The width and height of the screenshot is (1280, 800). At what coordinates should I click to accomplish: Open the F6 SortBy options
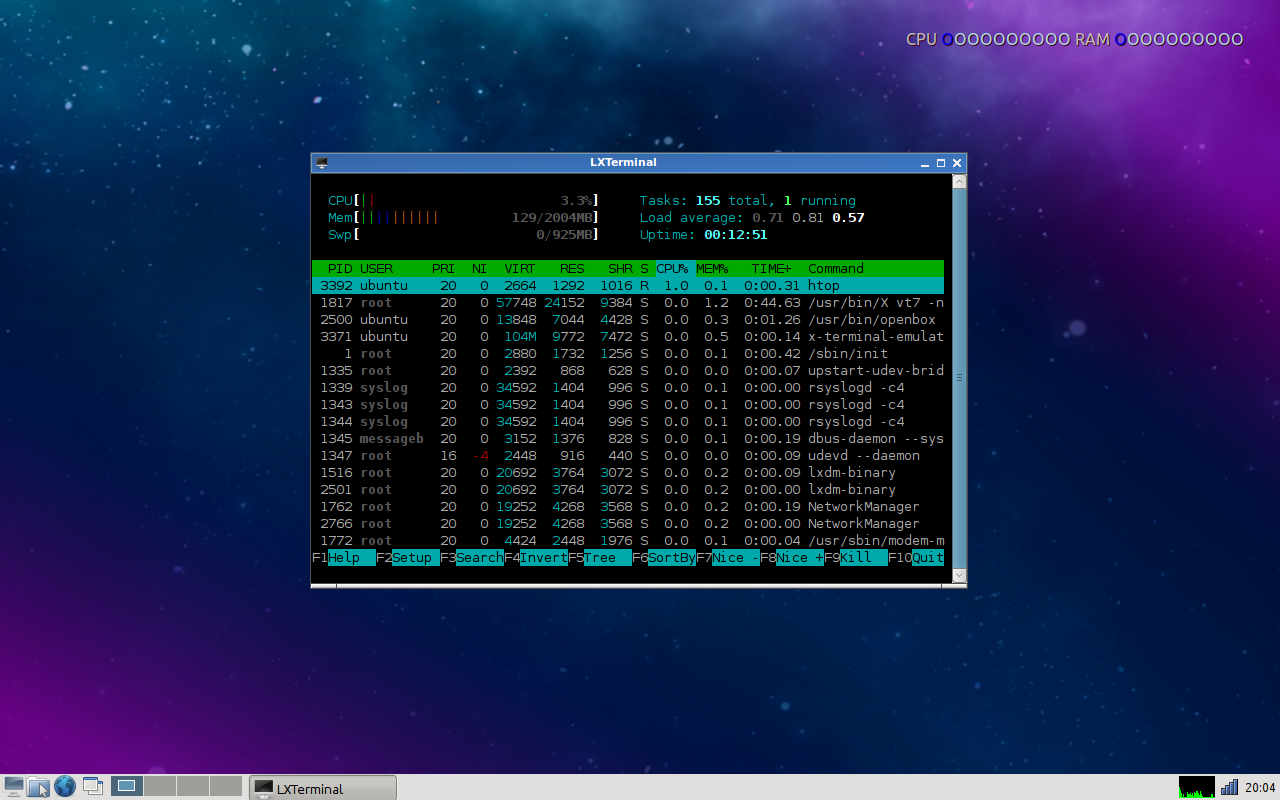671,558
